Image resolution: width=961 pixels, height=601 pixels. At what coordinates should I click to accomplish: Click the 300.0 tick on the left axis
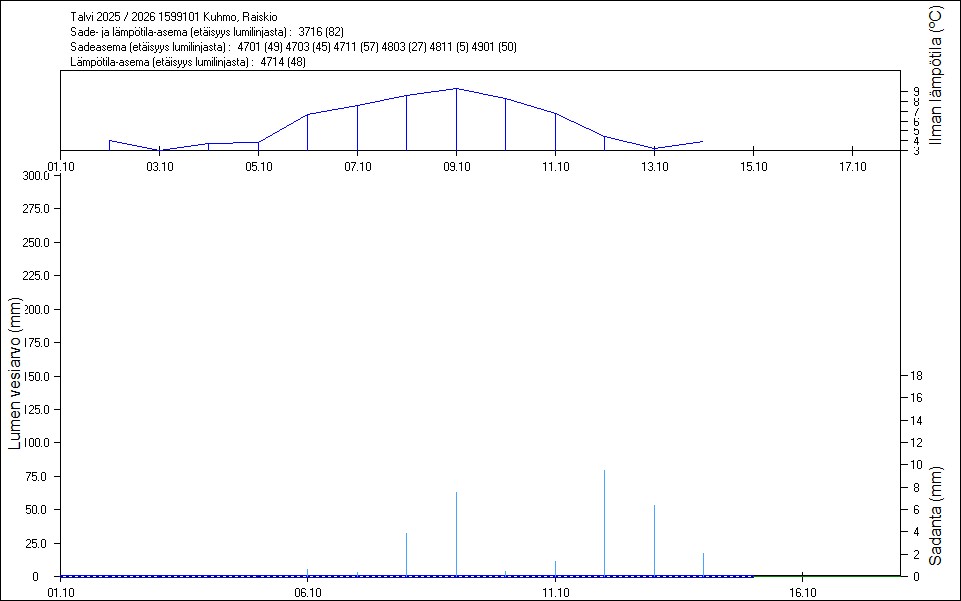coord(36,176)
